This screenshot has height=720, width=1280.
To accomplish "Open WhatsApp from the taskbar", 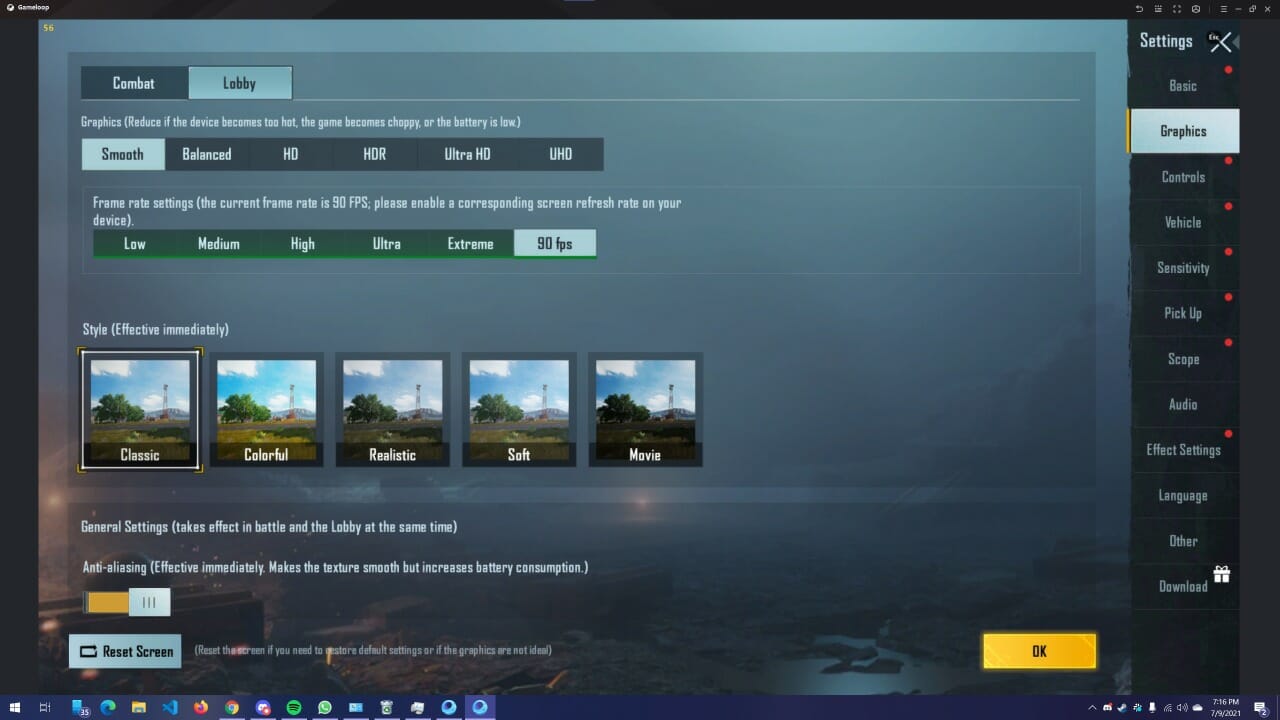I will 325,707.
